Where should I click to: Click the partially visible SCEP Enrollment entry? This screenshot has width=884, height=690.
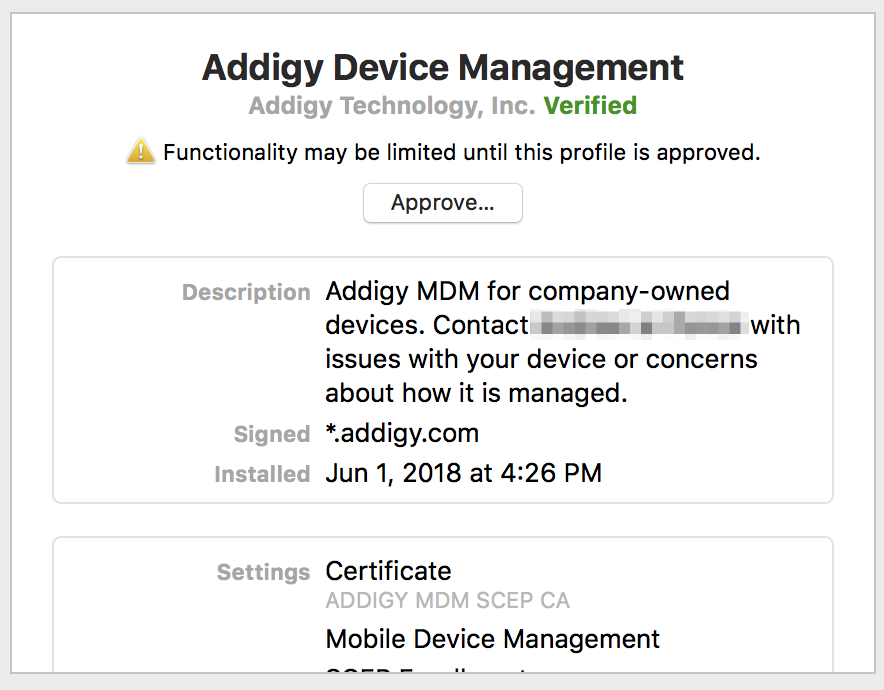(426, 670)
